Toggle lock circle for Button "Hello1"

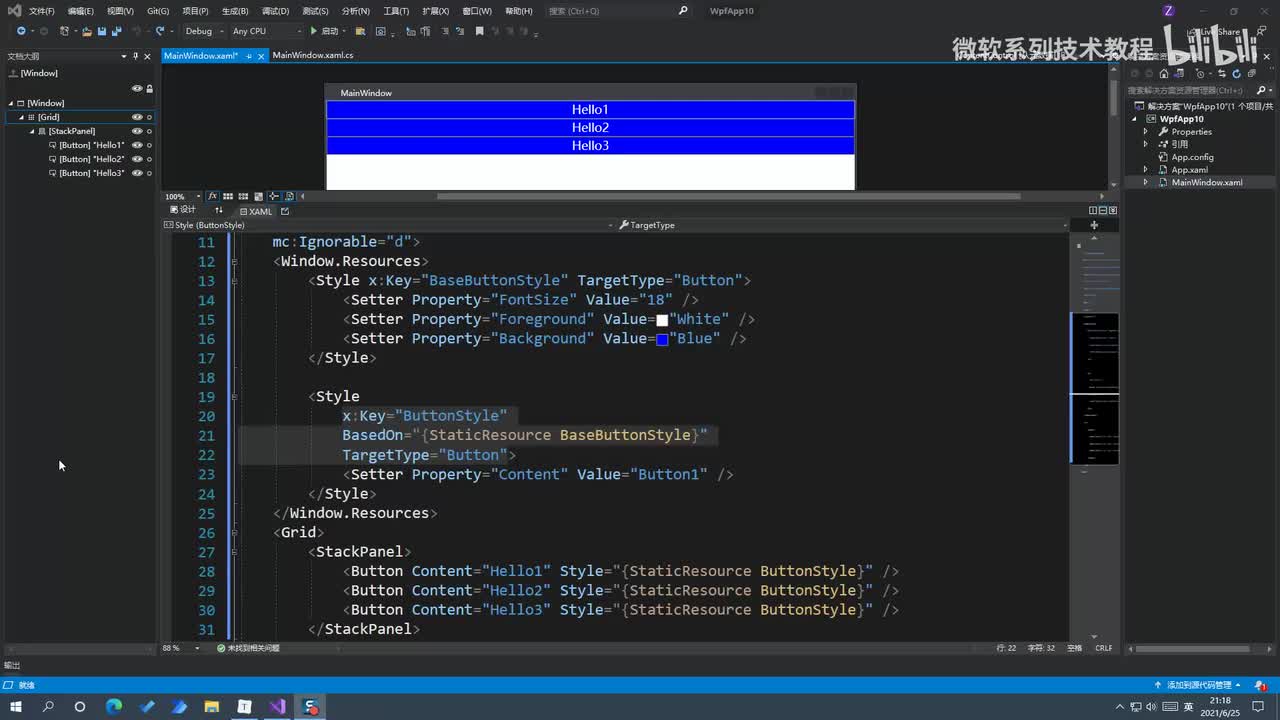pyautogui.click(x=149, y=145)
